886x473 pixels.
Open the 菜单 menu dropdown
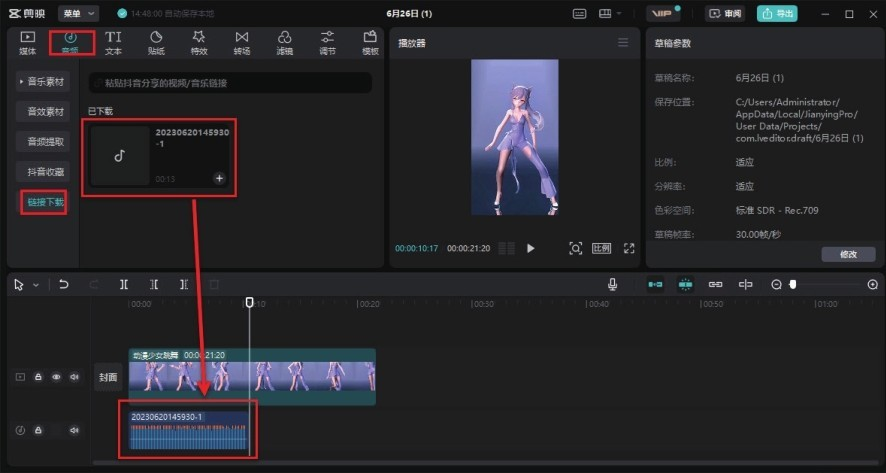pos(78,14)
